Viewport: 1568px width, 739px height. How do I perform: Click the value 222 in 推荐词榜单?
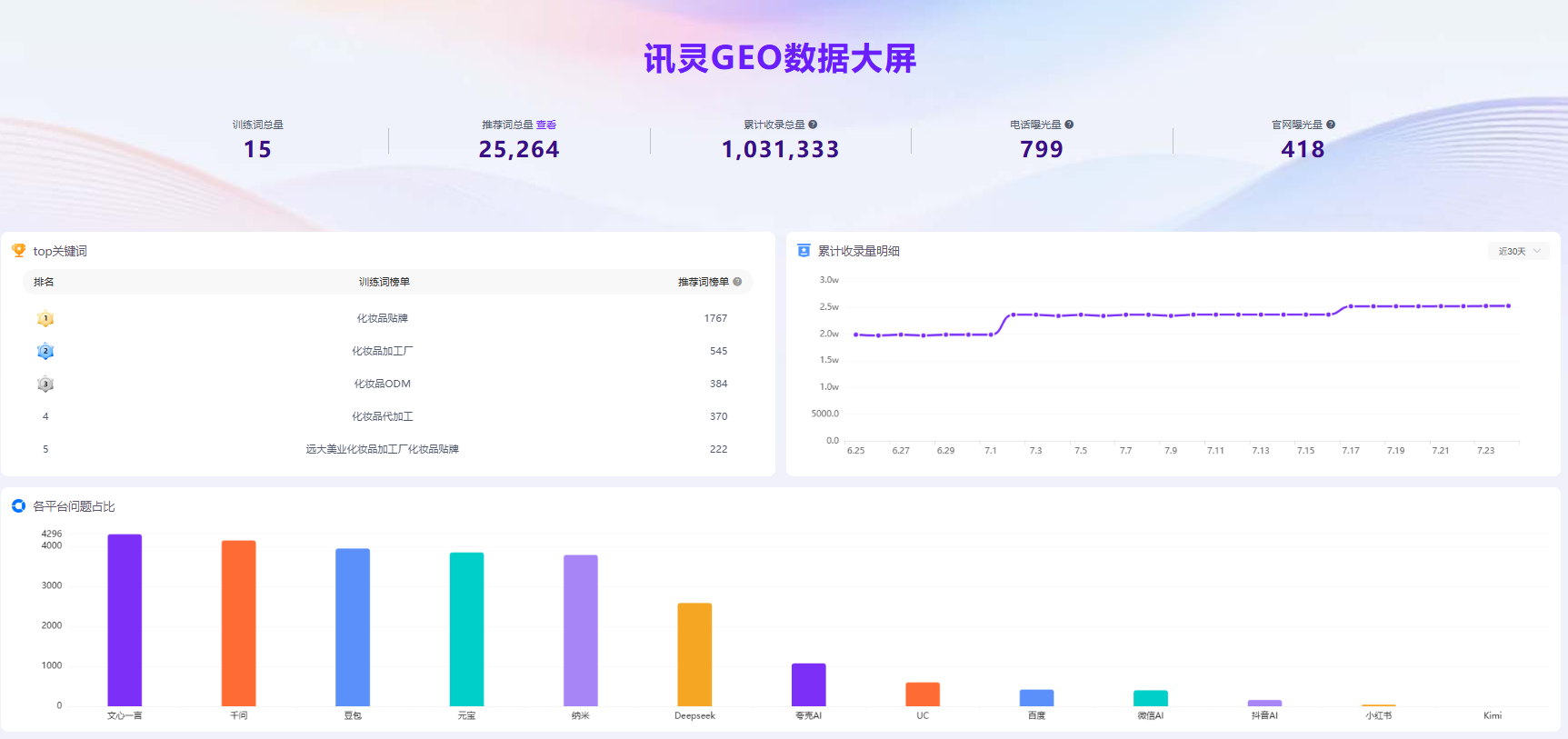tap(718, 449)
